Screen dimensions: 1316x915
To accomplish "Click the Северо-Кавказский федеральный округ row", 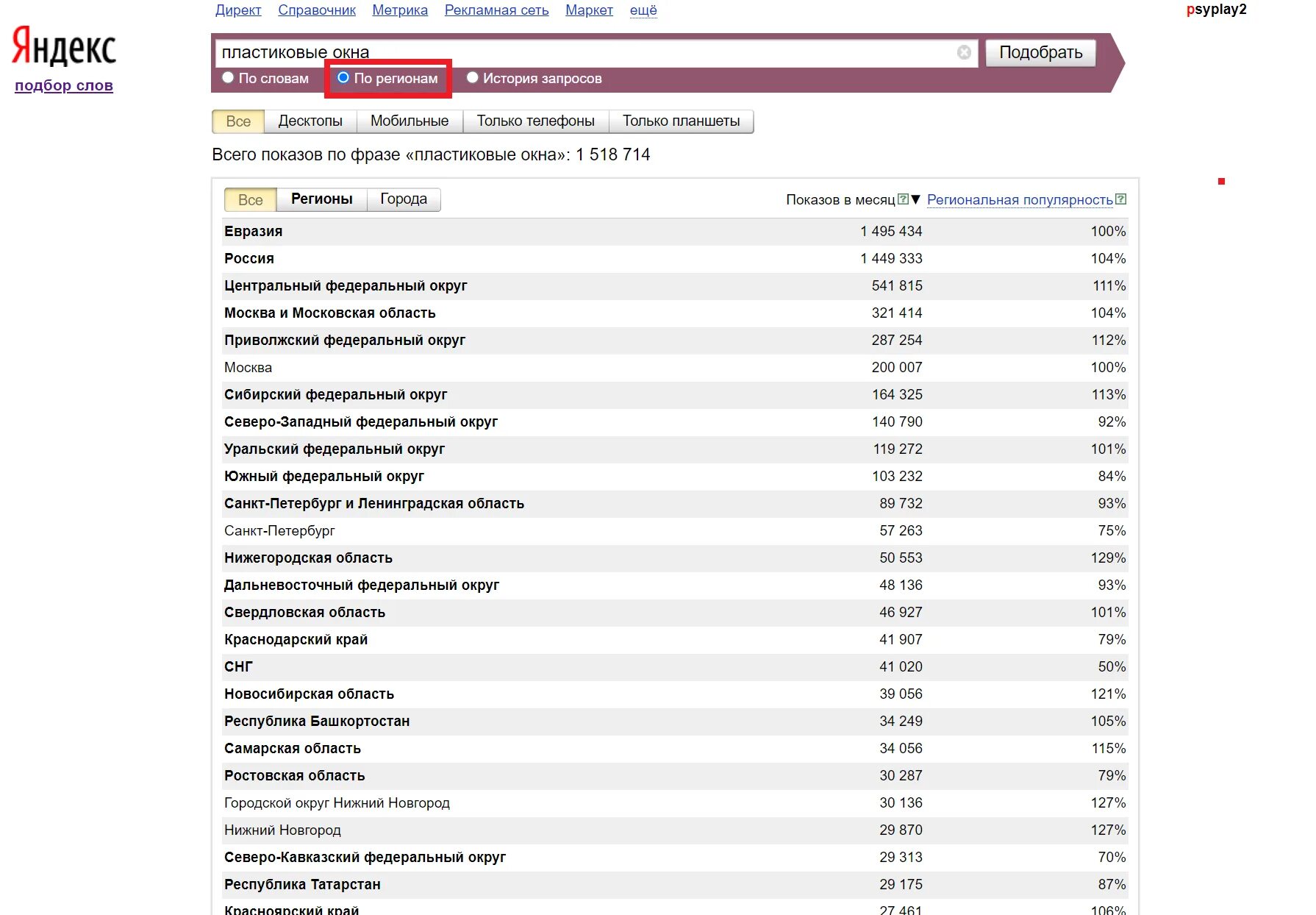I will point(675,857).
